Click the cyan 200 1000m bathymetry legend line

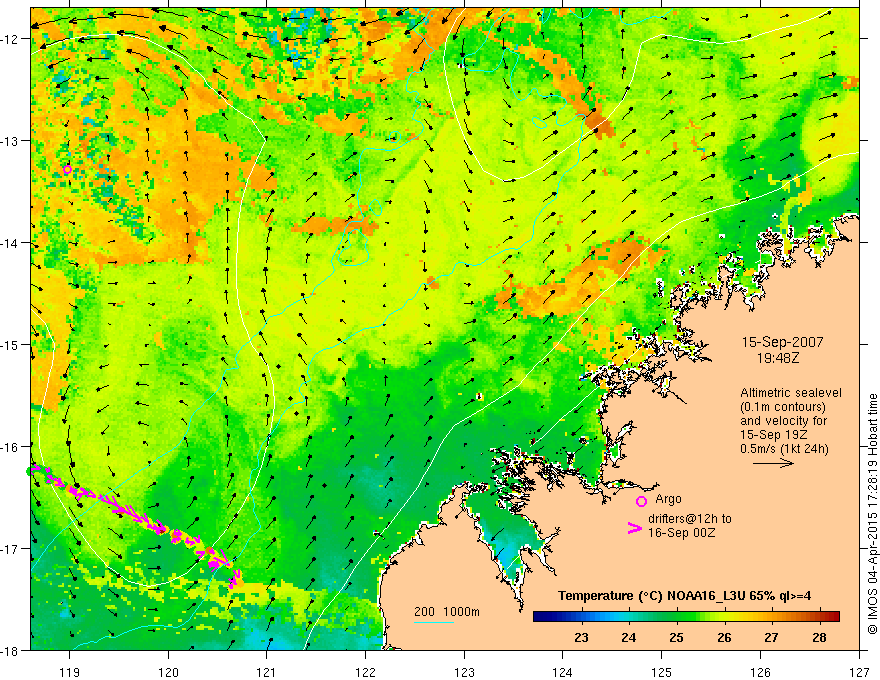pos(434,622)
